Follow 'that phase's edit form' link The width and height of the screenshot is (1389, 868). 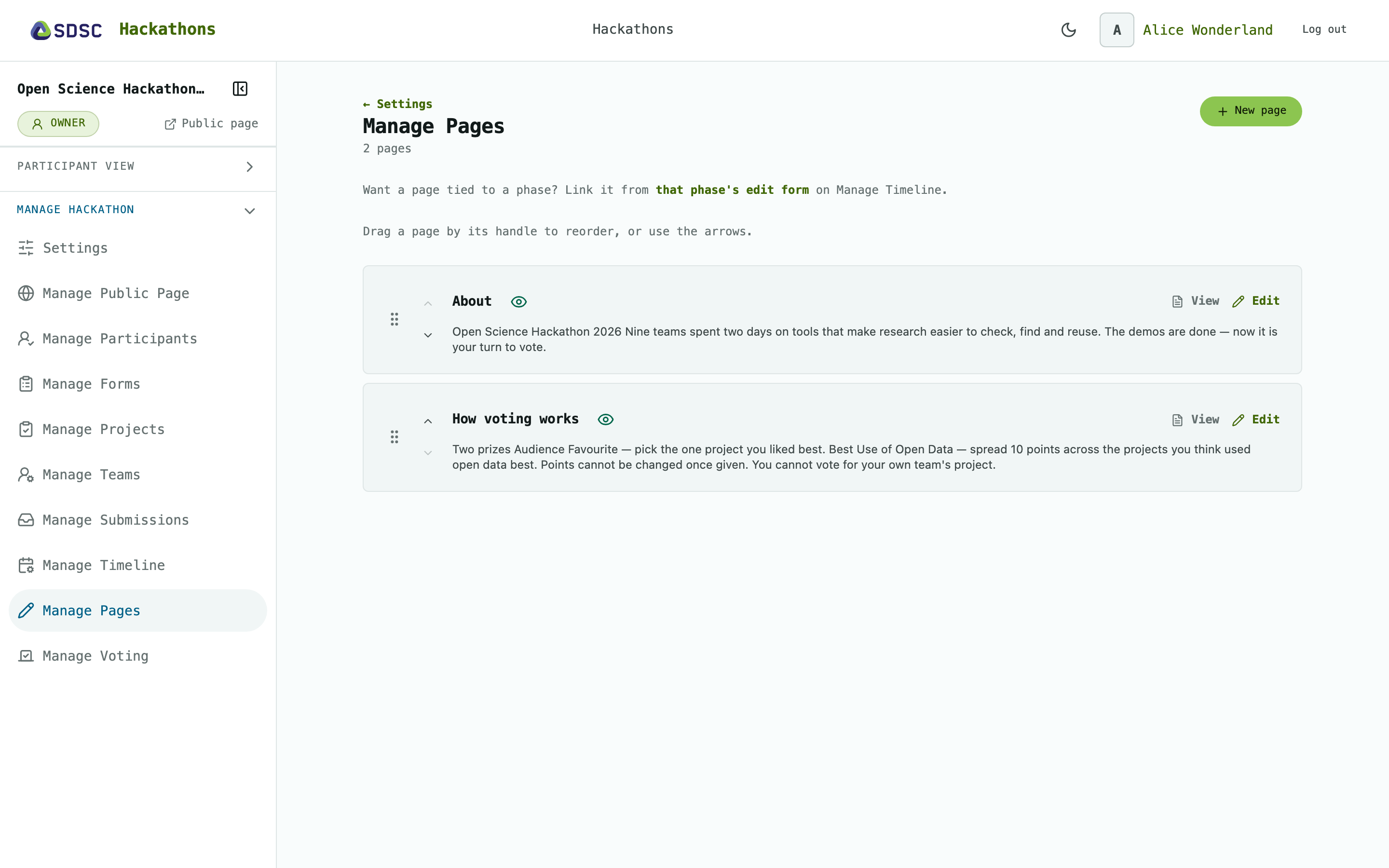coord(732,190)
